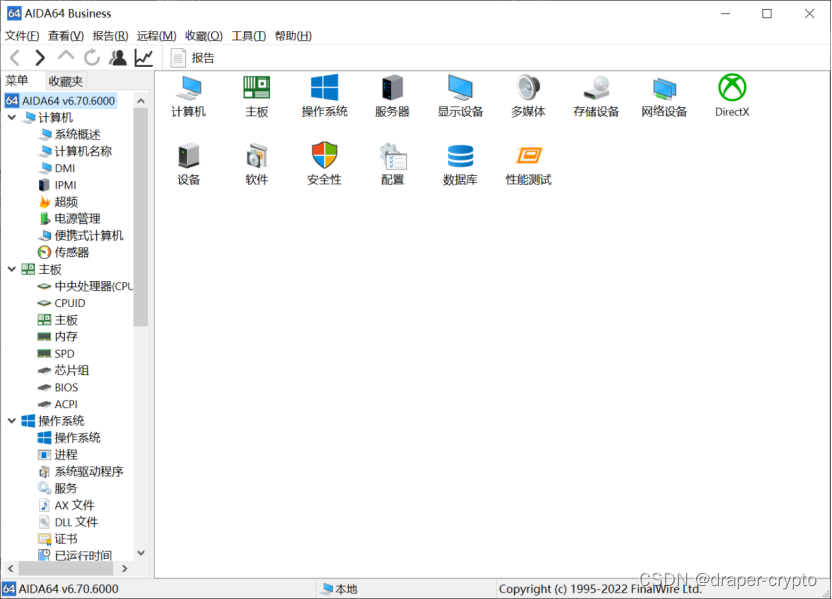The width and height of the screenshot is (832, 599).
Task: Open the 安全性 shield icon
Action: pos(324,164)
